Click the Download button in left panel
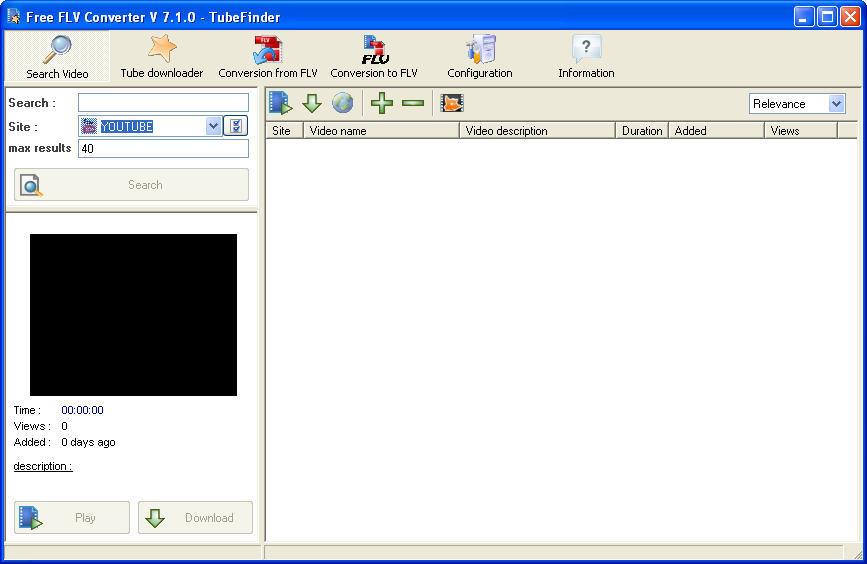 click(x=195, y=518)
